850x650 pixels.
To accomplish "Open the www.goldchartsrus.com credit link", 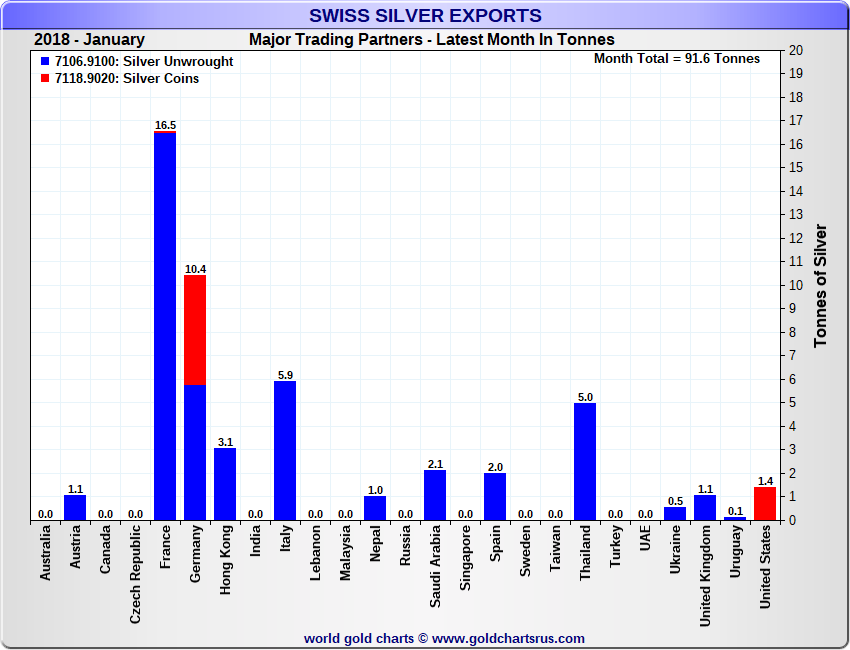I will [508, 639].
